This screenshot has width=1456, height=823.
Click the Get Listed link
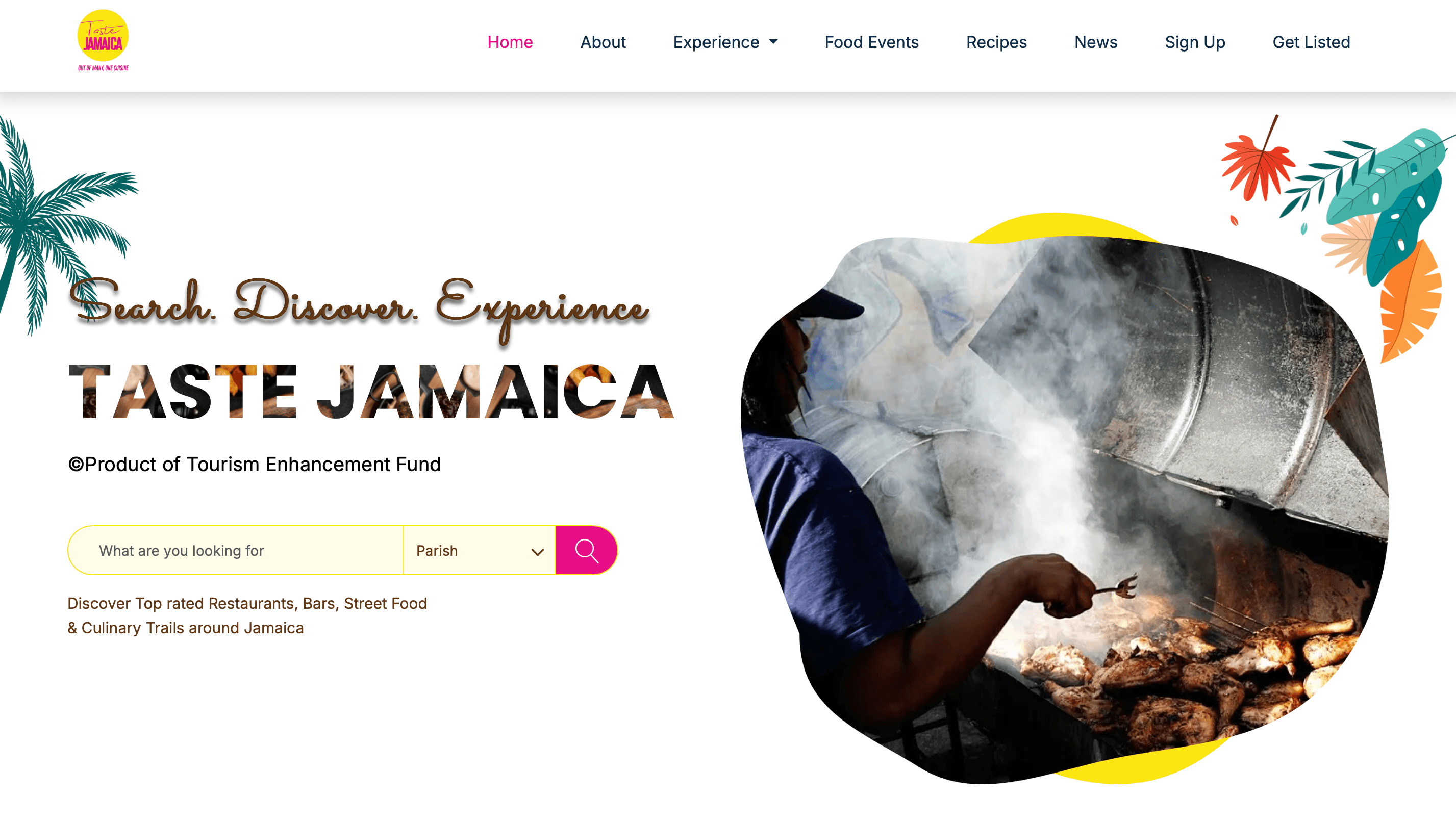tap(1311, 42)
